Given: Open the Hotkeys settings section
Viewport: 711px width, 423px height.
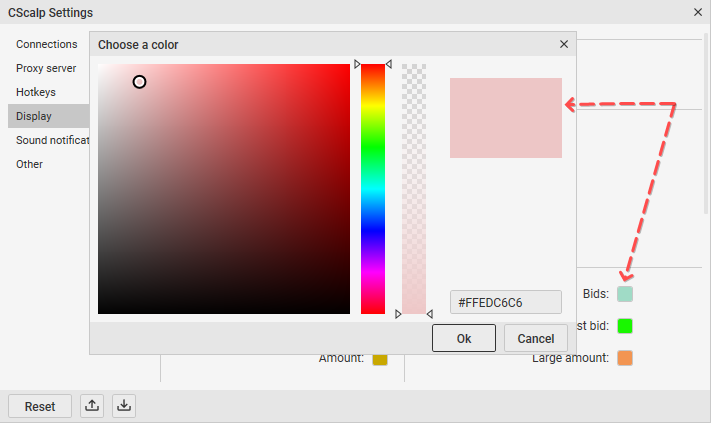Looking at the screenshot, I should tap(36, 92).
